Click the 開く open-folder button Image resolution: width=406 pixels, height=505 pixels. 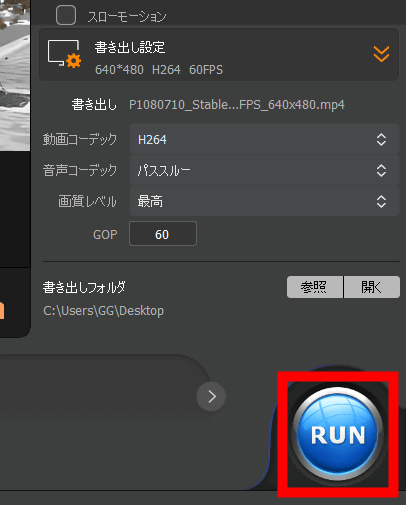pos(372,287)
